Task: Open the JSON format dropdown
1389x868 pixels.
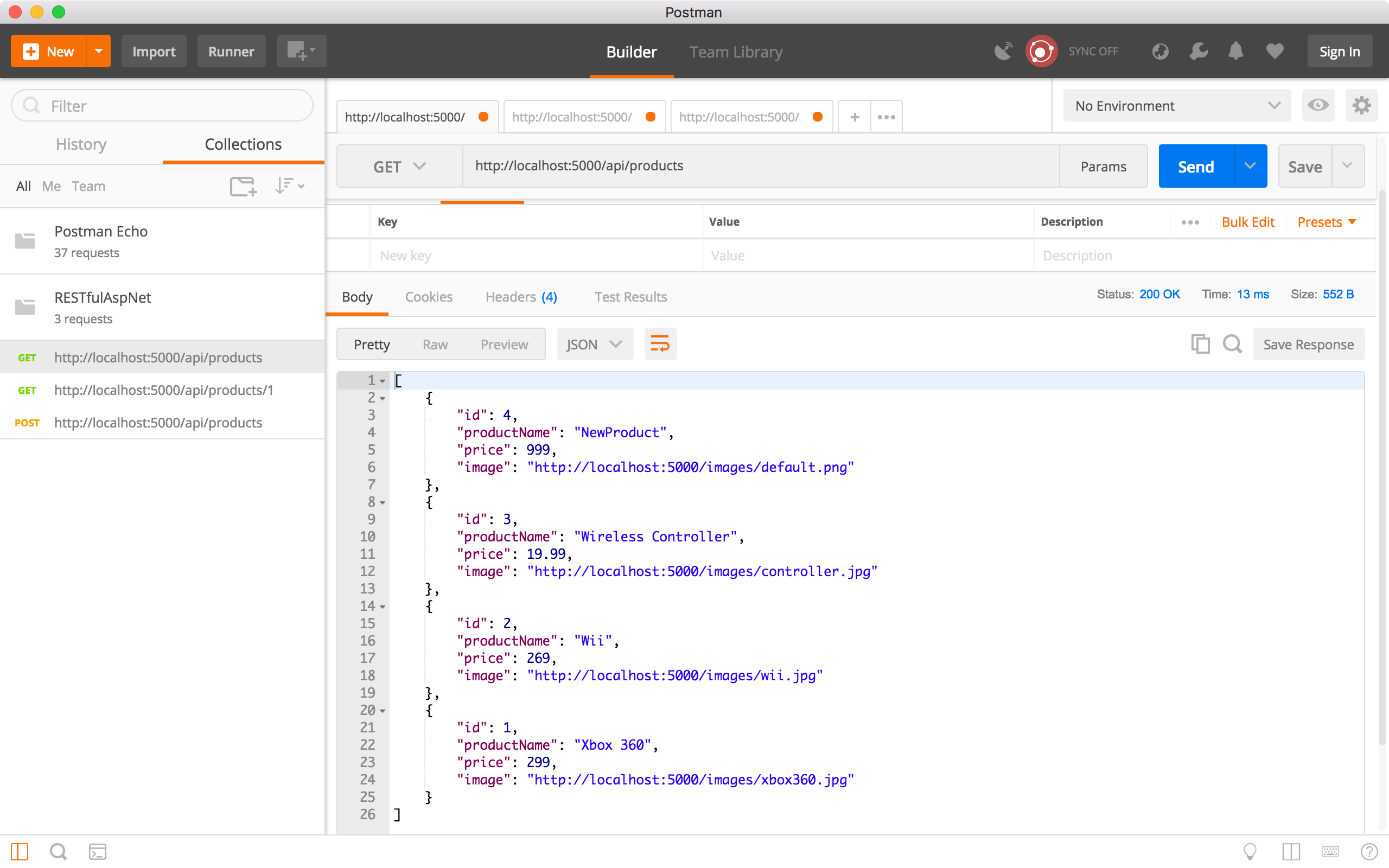Action: (595, 344)
